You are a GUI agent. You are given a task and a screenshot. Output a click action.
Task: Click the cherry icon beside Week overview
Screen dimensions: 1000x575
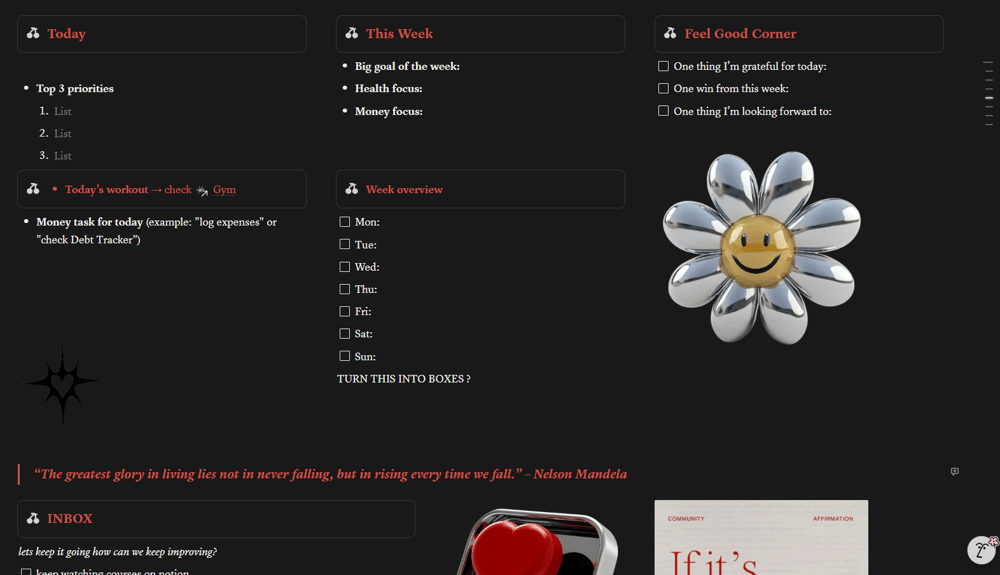click(x=351, y=189)
